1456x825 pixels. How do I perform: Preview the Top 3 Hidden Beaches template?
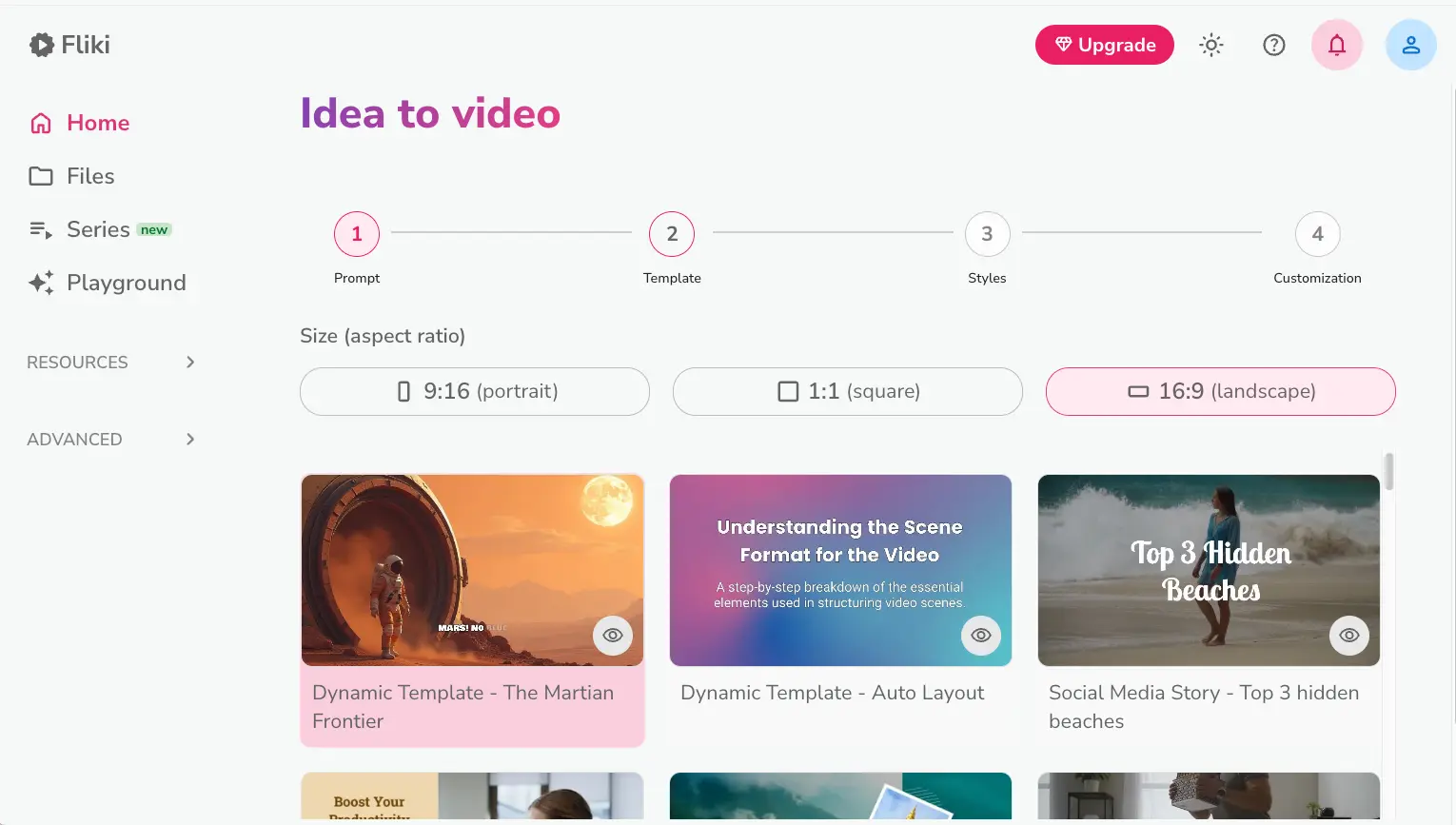pyautogui.click(x=1348, y=635)
